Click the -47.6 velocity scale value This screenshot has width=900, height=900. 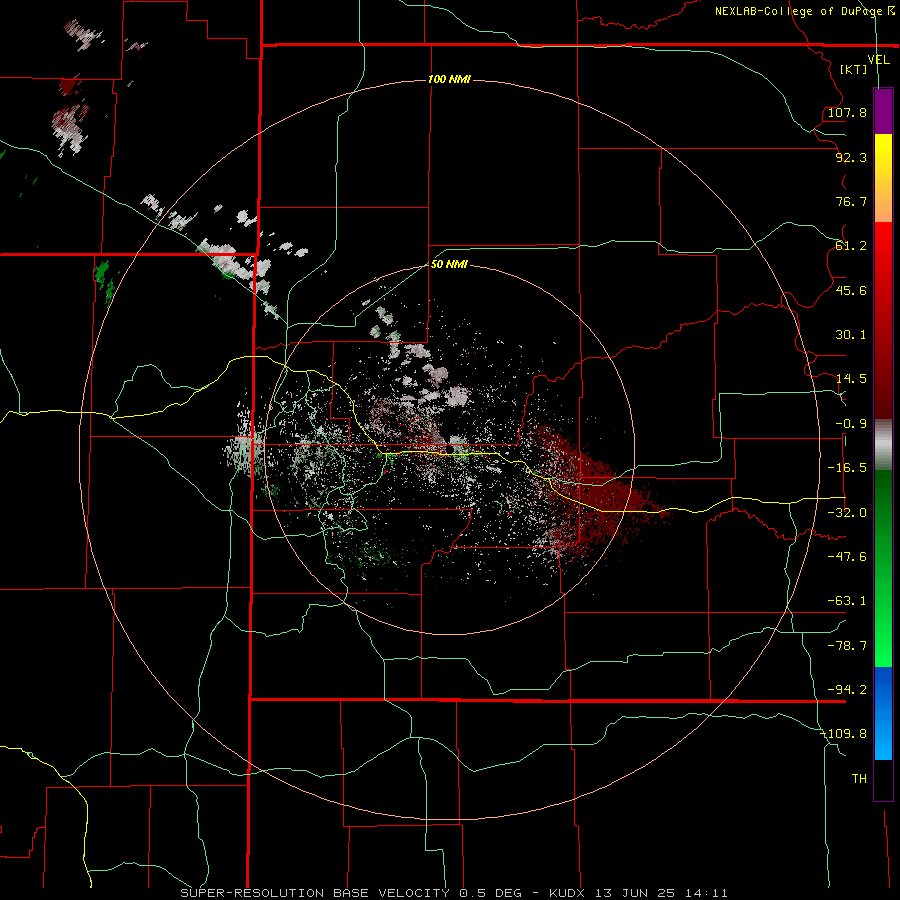(x=847, y=557)
